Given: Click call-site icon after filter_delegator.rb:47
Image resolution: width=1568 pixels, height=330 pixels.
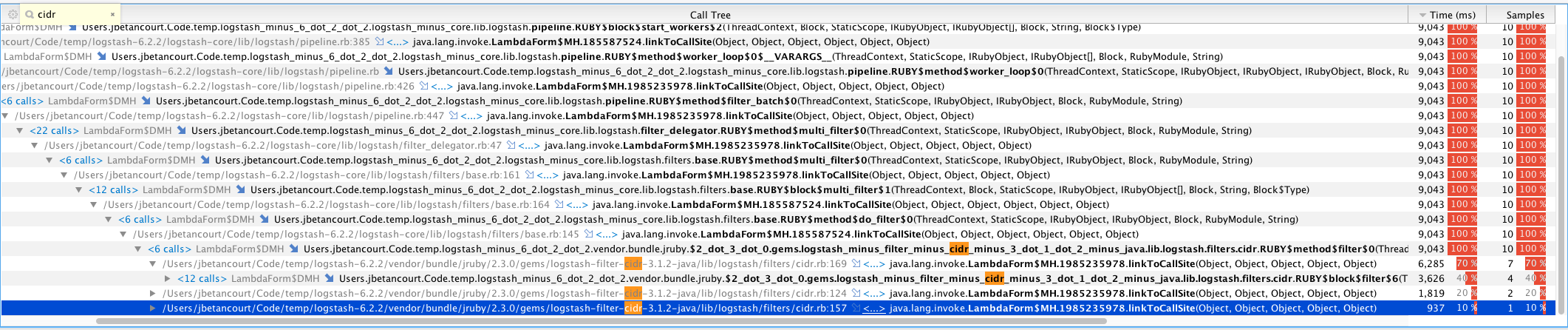Looking at the screenshot, I should [511, 146].
